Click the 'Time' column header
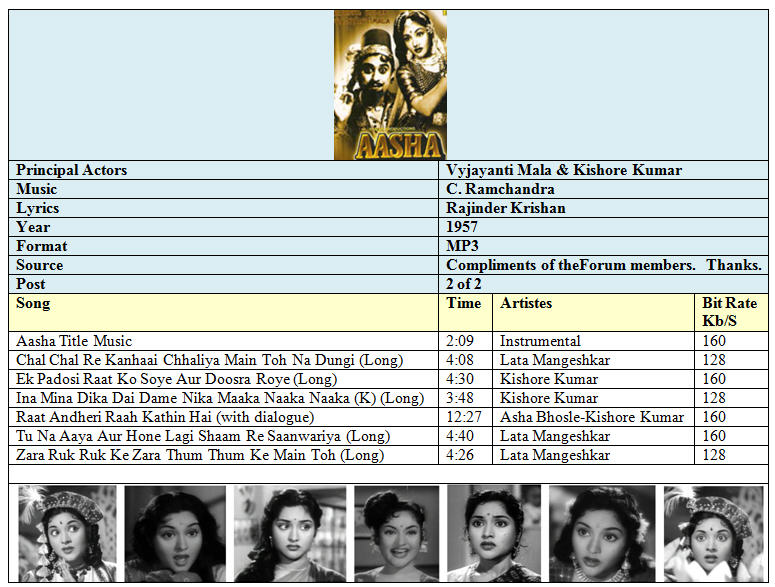775x587 pixels. point(464,303)
